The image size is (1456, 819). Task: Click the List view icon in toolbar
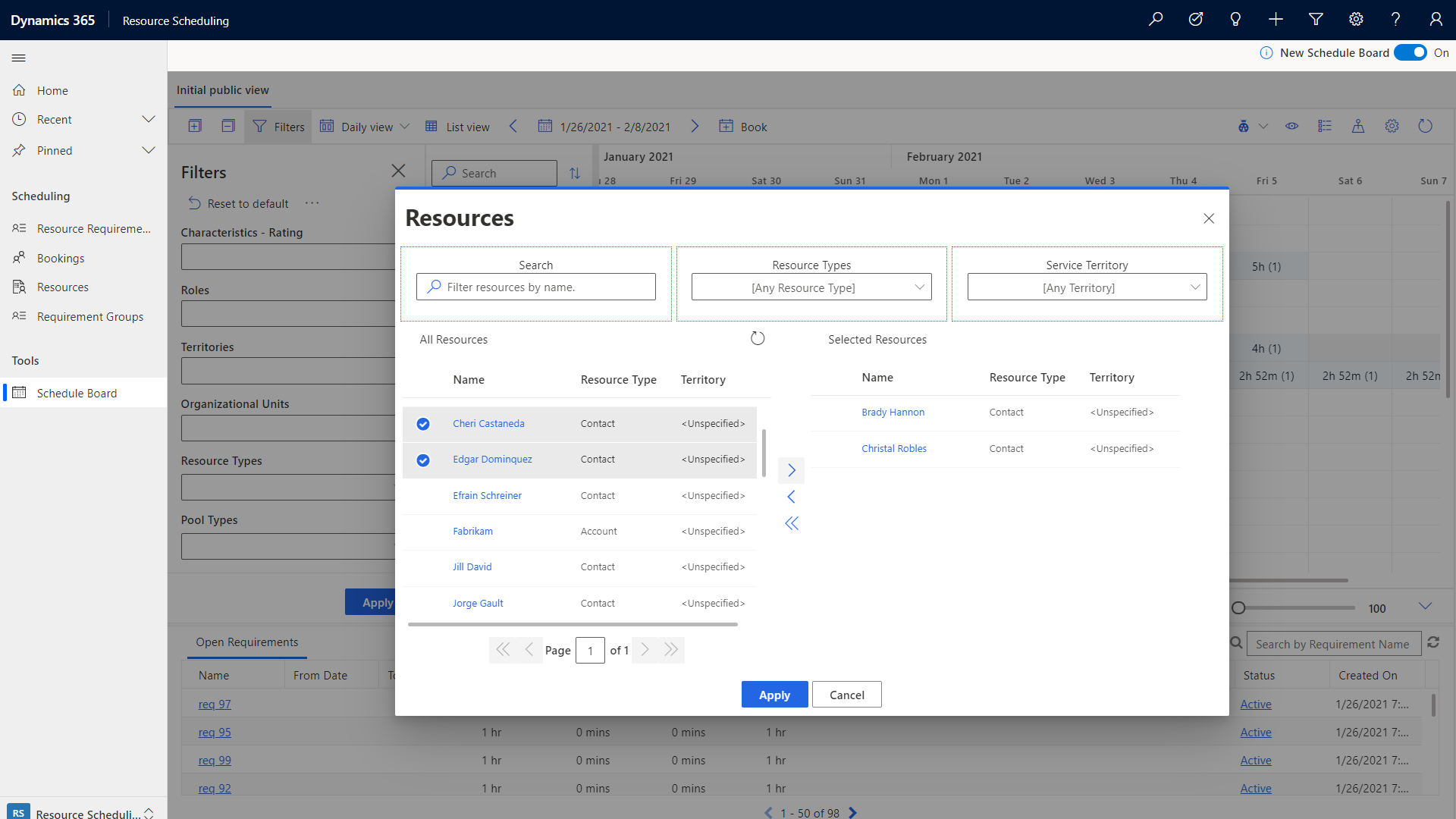pos(432,127)
